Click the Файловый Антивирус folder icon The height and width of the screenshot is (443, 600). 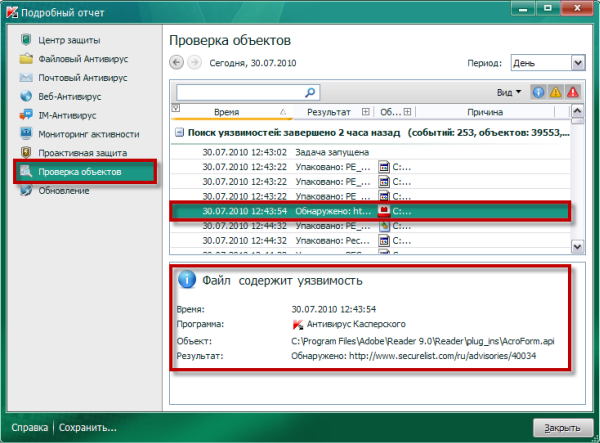(26, 59)
